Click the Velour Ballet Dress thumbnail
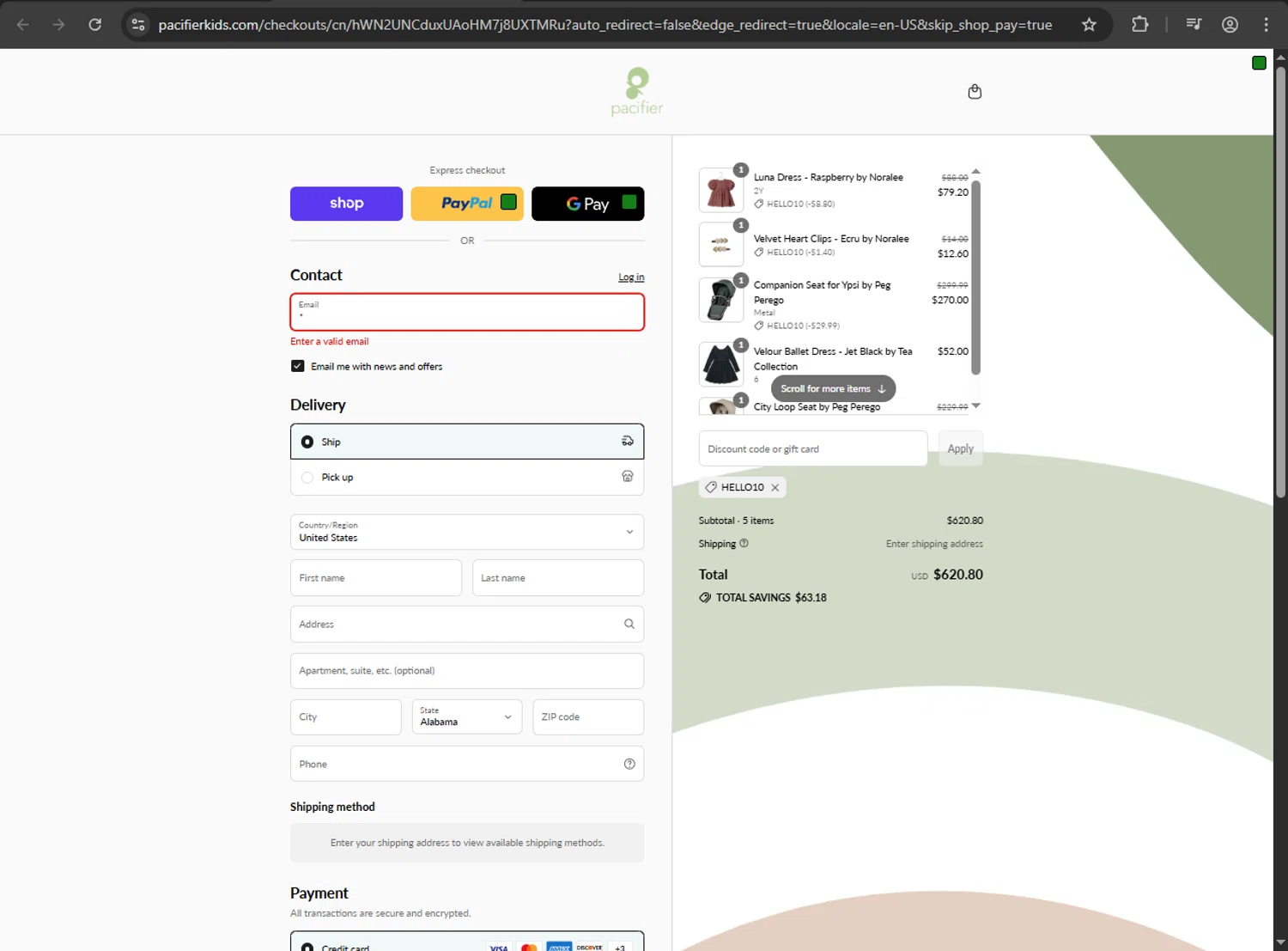Screen dimensions: 1288x951 point(721,363)
